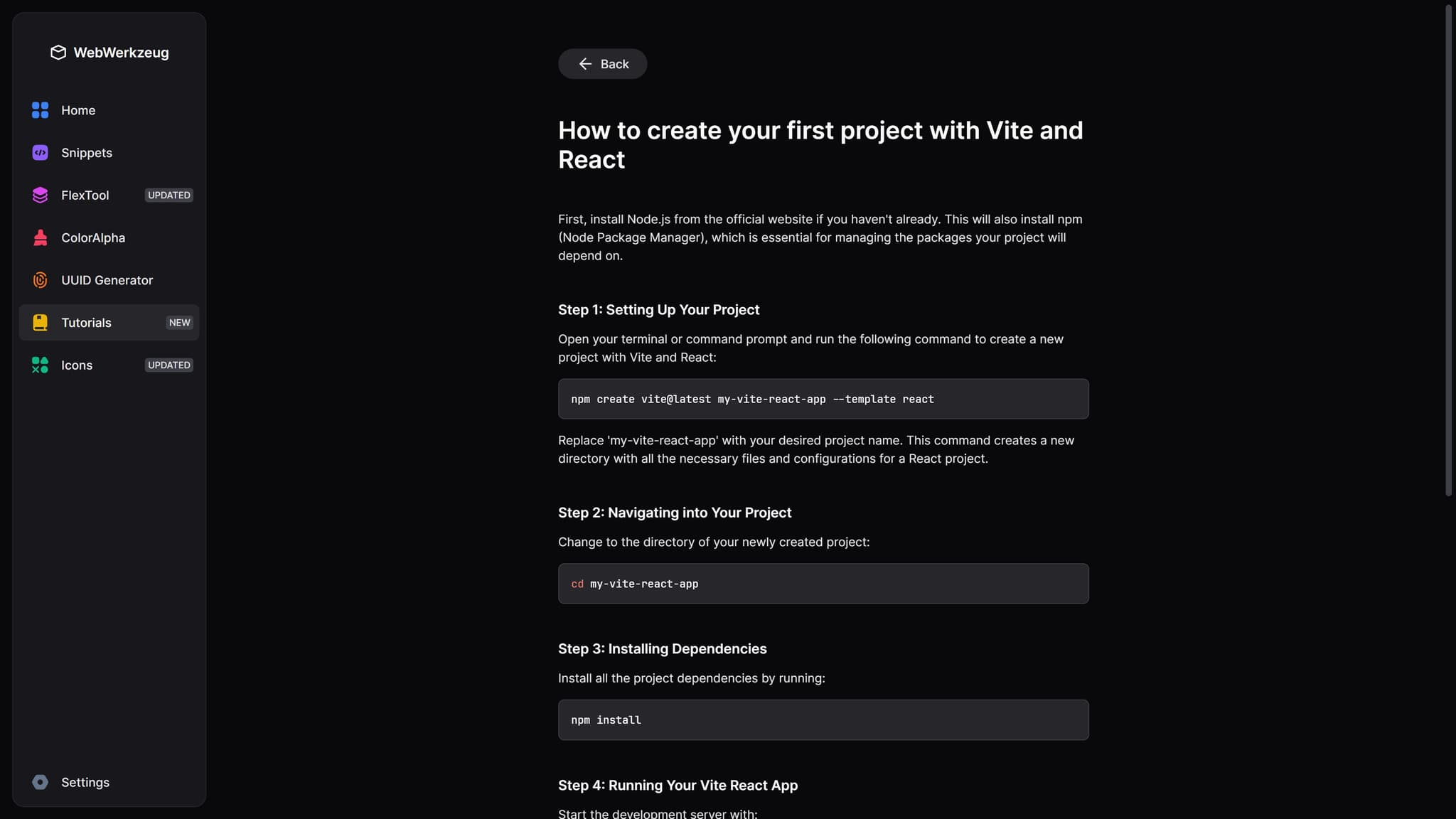Click the WebWerkzeug cube logo icon
The width and height of the screenshot is (1456, 819).
(58, 53)
